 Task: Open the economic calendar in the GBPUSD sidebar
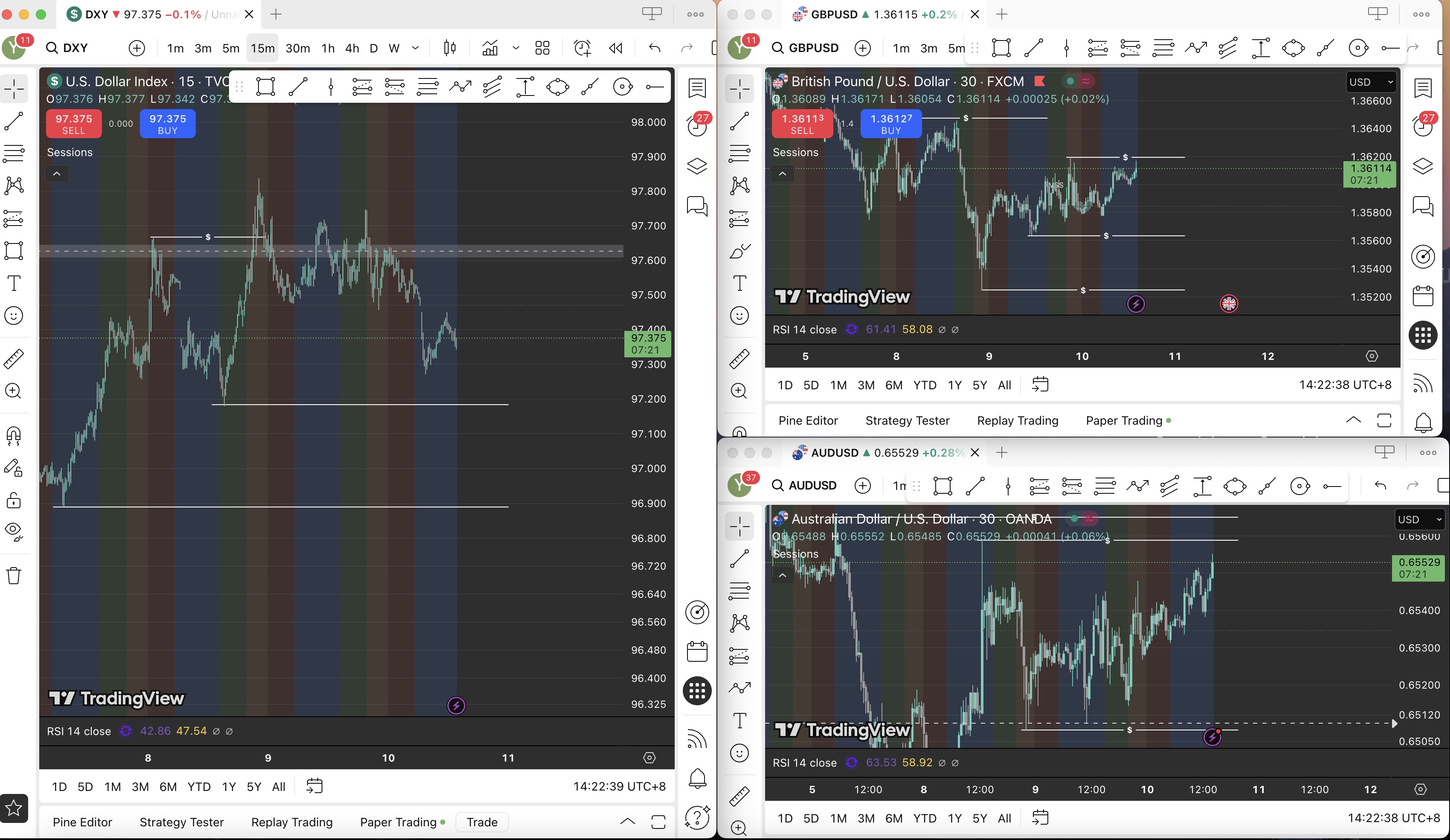[1423, 296]
